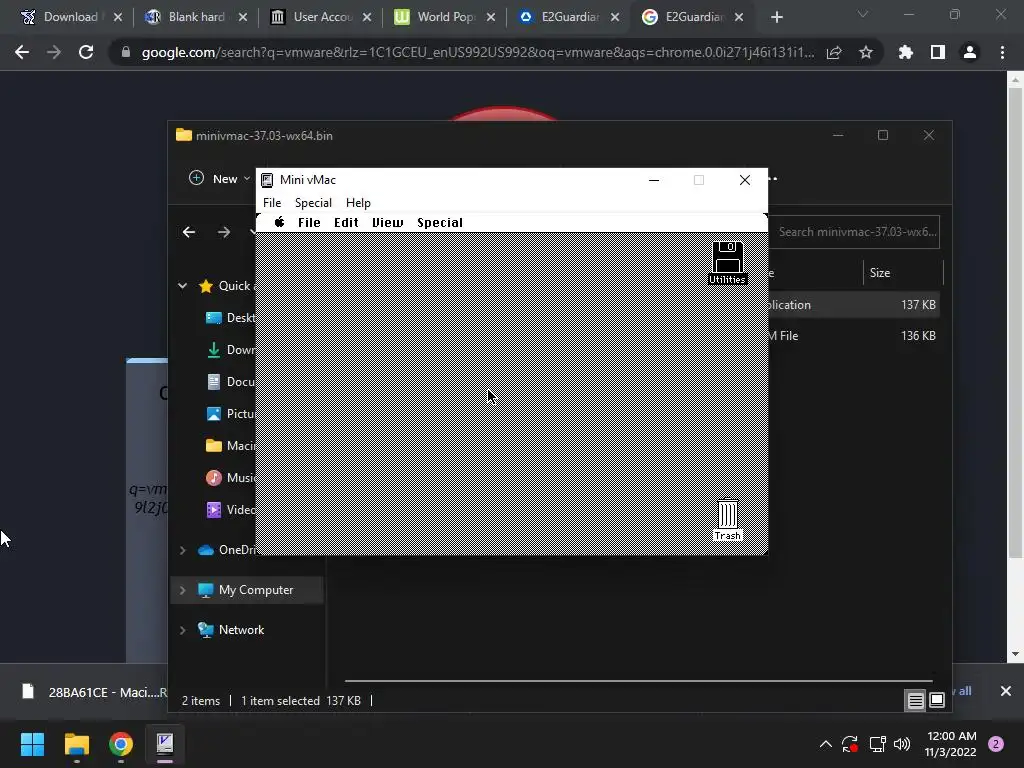Viewport: 1024px width, 768px height.
Task: Select Network in Explorer sidebar
Action: (x=241, y=630)
